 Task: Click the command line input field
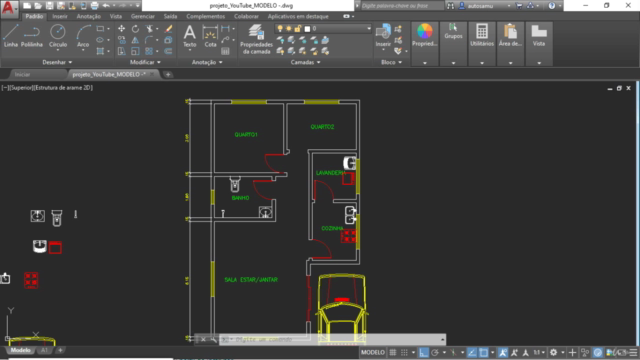331,339
